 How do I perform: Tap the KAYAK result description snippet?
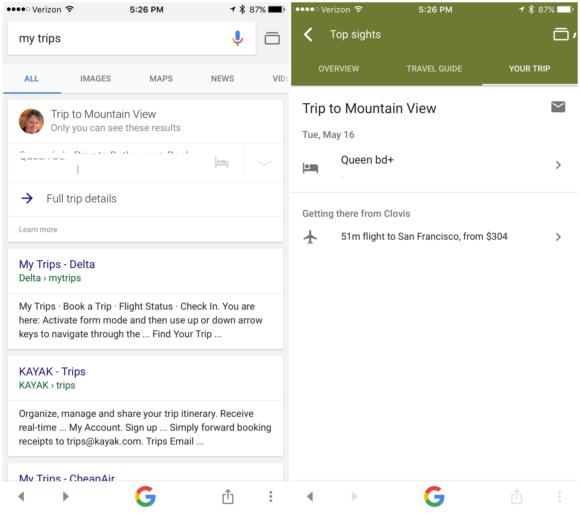pos(145,427)
